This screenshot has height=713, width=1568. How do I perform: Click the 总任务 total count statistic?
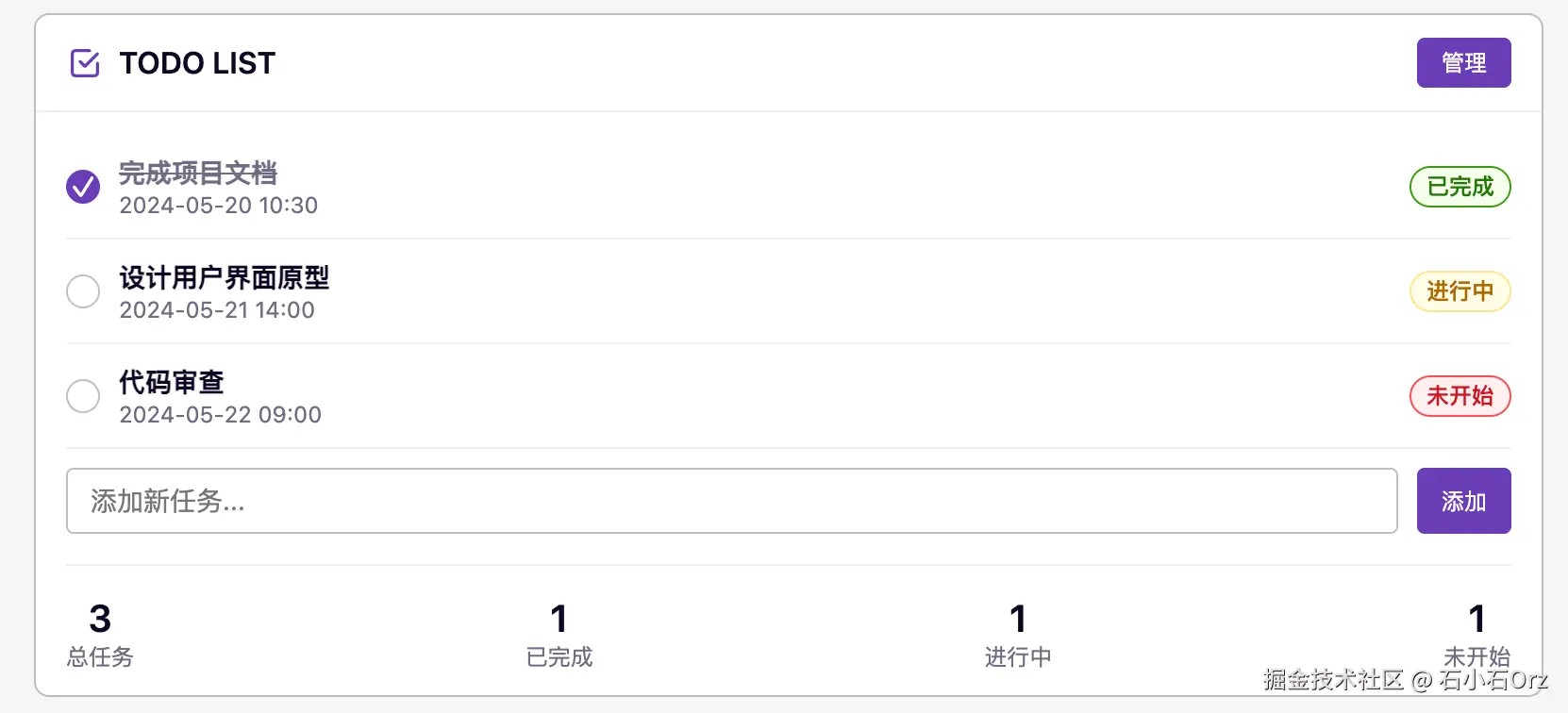[x=100, y=634]
